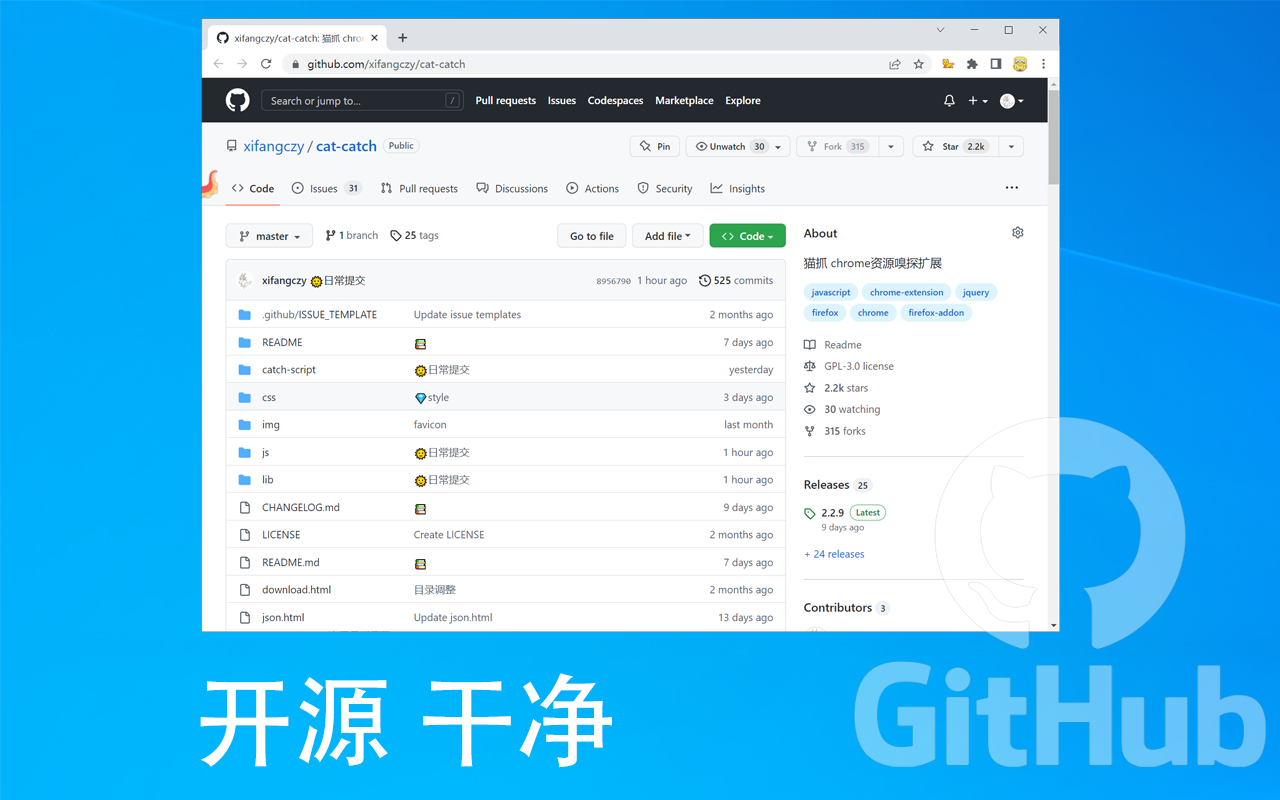Click the GitHub octocat logo in the navbar

point(237,100)
